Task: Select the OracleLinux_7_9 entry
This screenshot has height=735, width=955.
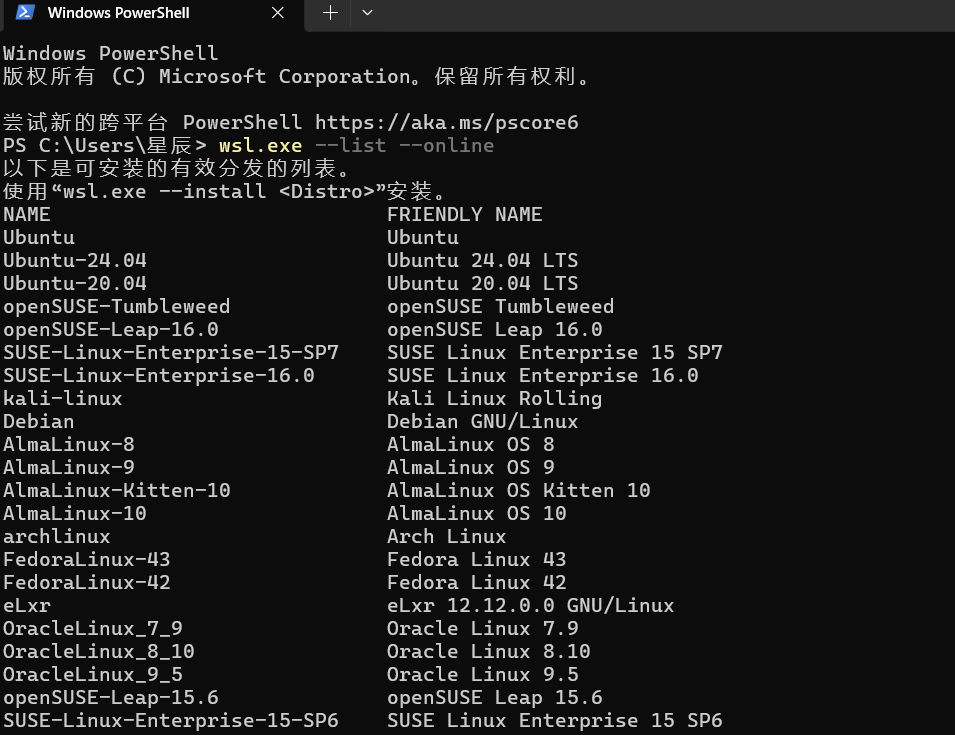Action: (x=92, y=627)
